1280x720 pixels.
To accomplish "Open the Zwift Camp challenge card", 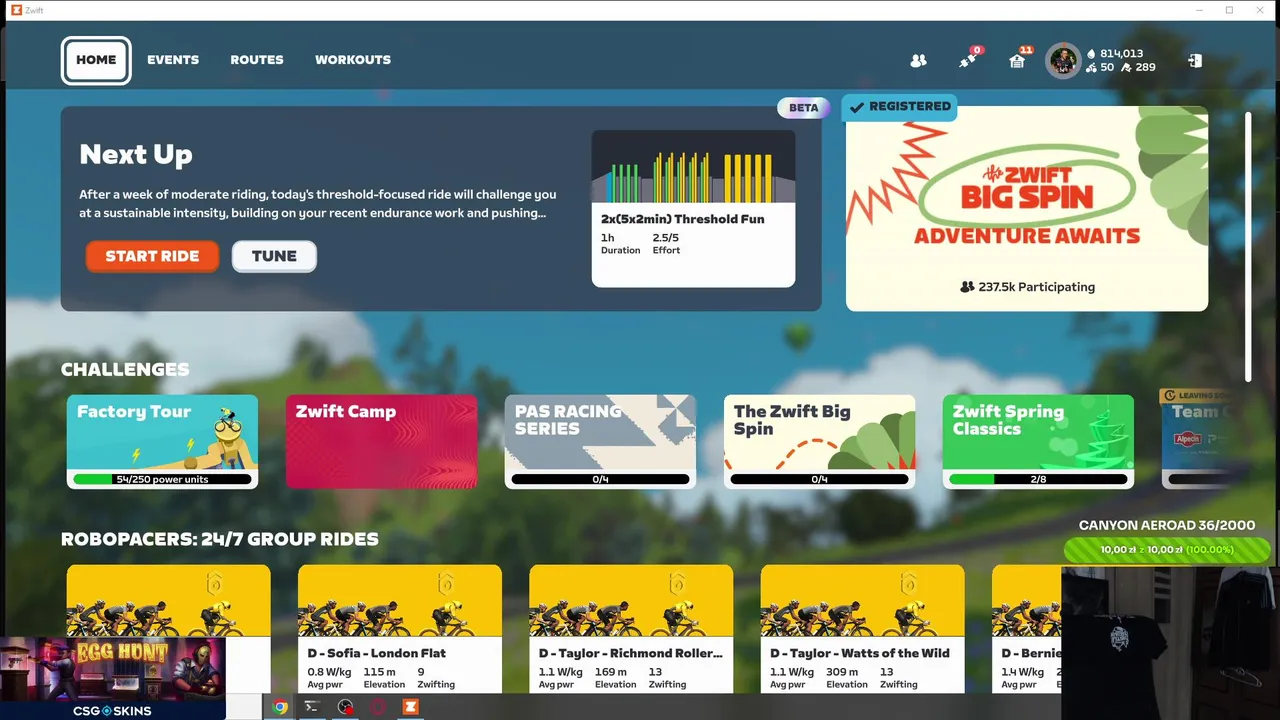I will click(381, 441).
